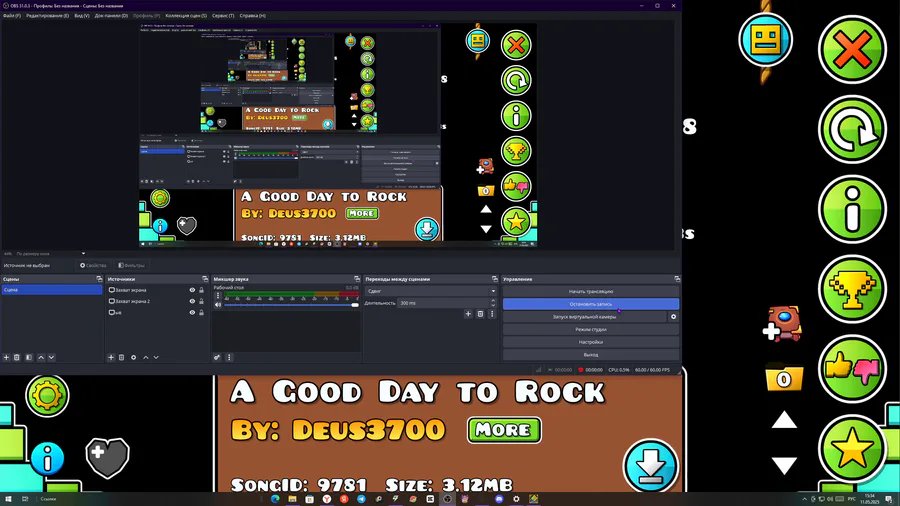Click the large green refresh arrow icon
The height and width of the screenshot is (506, 900).
(852, 130)
